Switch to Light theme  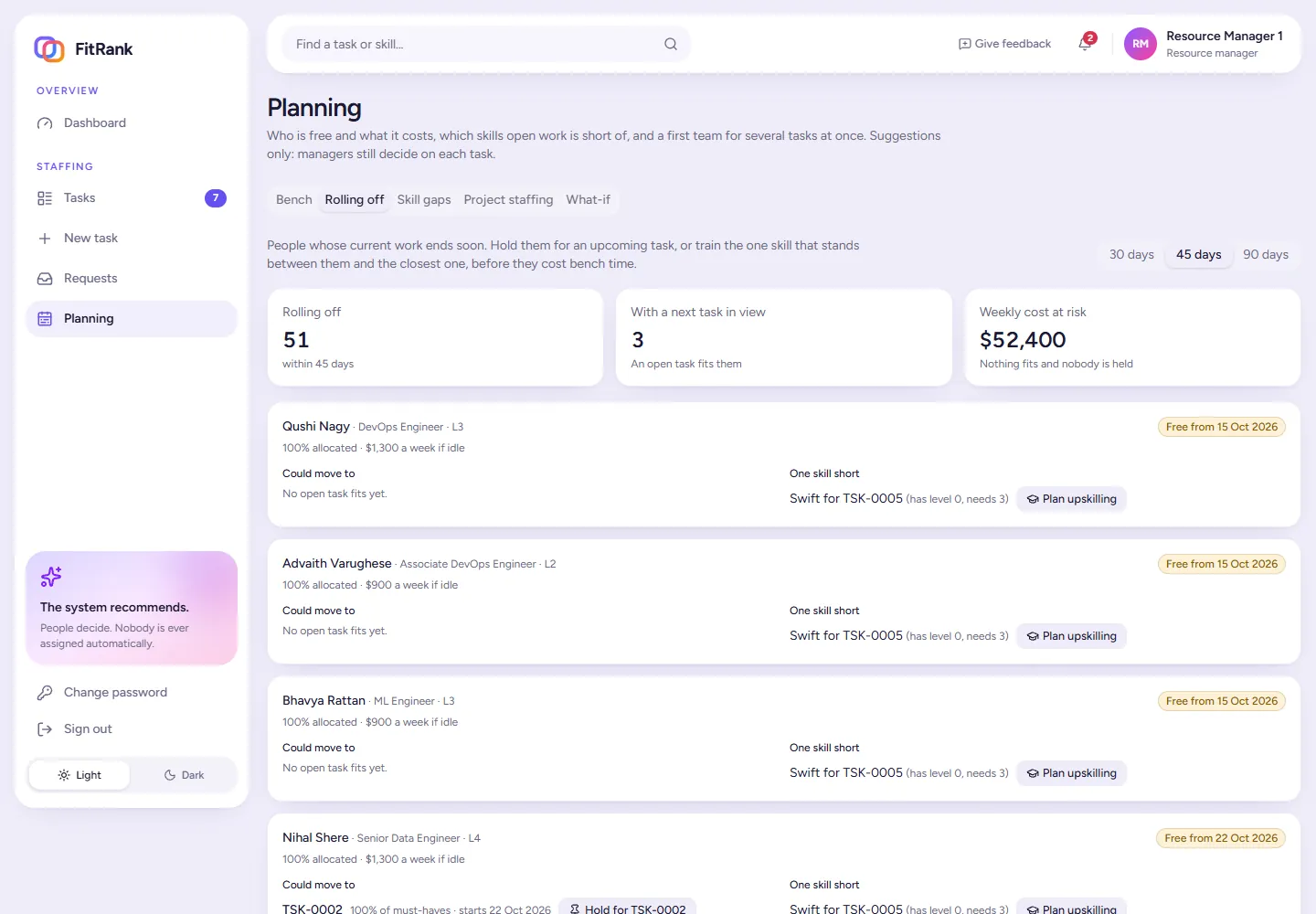[80, 775]
